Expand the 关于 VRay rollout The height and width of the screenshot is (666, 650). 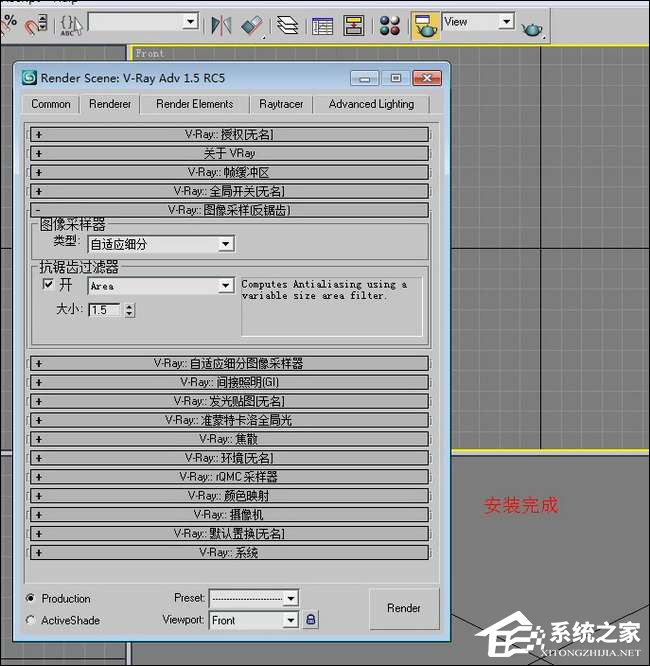[229, 153]
